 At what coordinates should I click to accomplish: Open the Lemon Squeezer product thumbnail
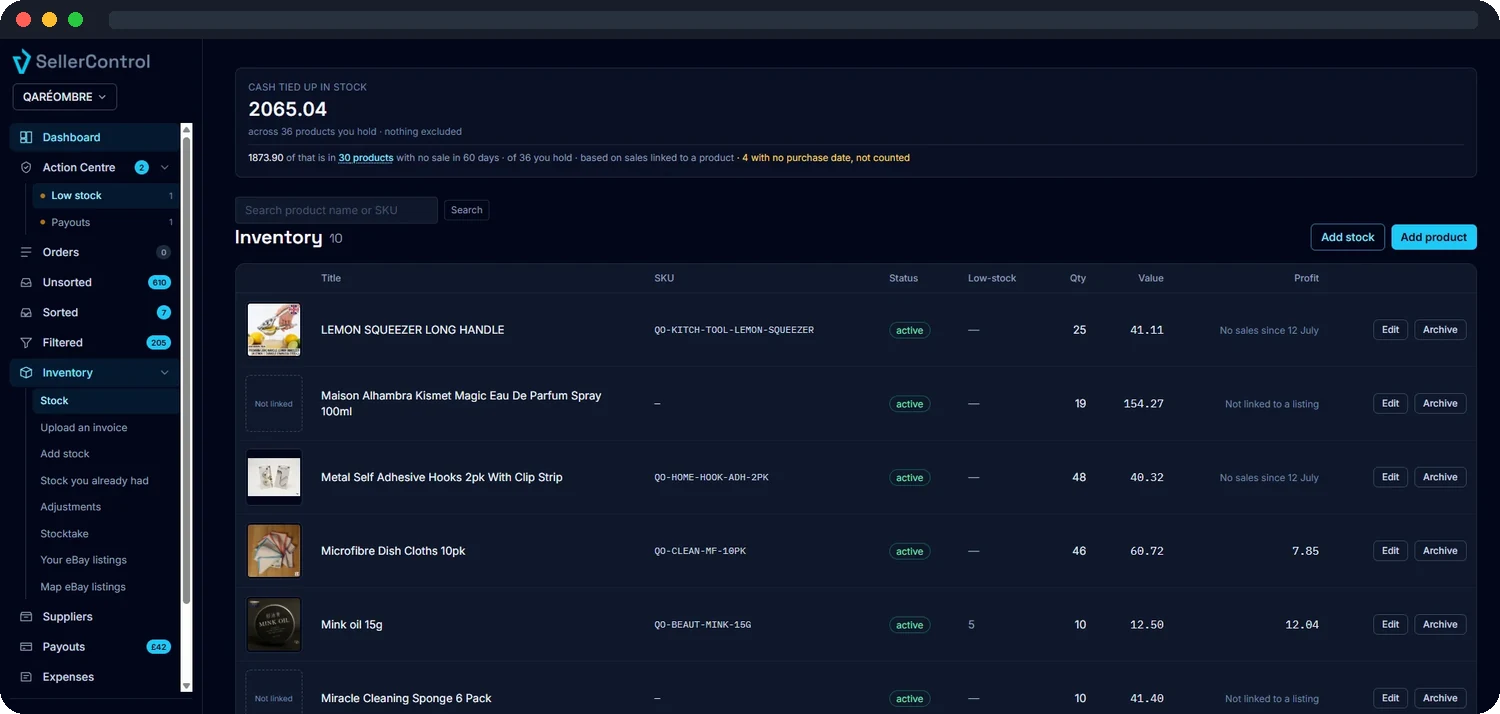[274, 330]
